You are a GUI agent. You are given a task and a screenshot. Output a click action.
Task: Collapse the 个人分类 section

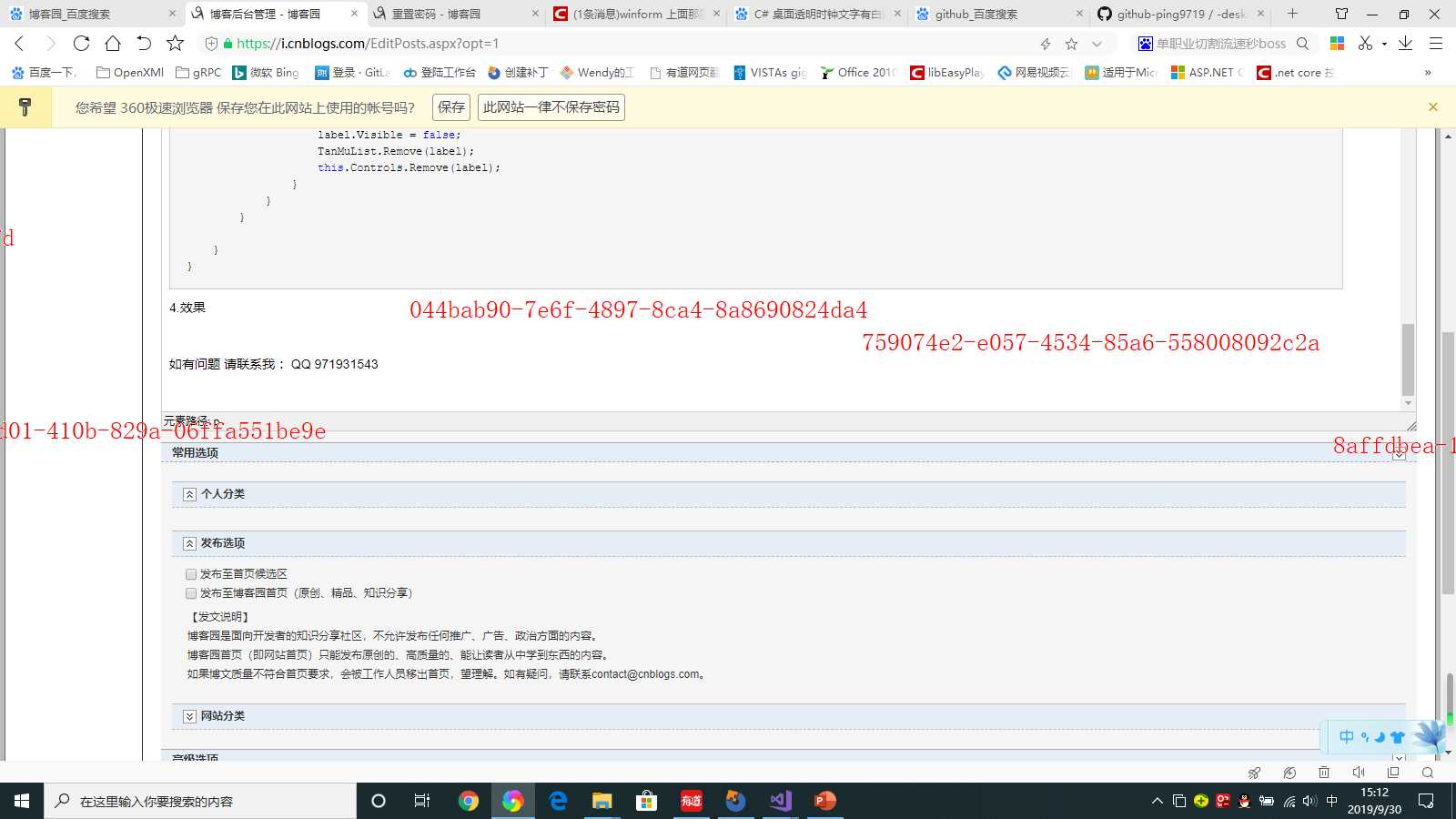189,494
